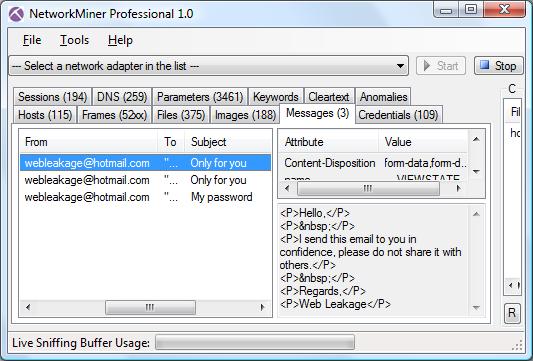Click the 'Web Leakage' signature line in message body
This screenshot has width=533, height=361.
tap(336, 304)
